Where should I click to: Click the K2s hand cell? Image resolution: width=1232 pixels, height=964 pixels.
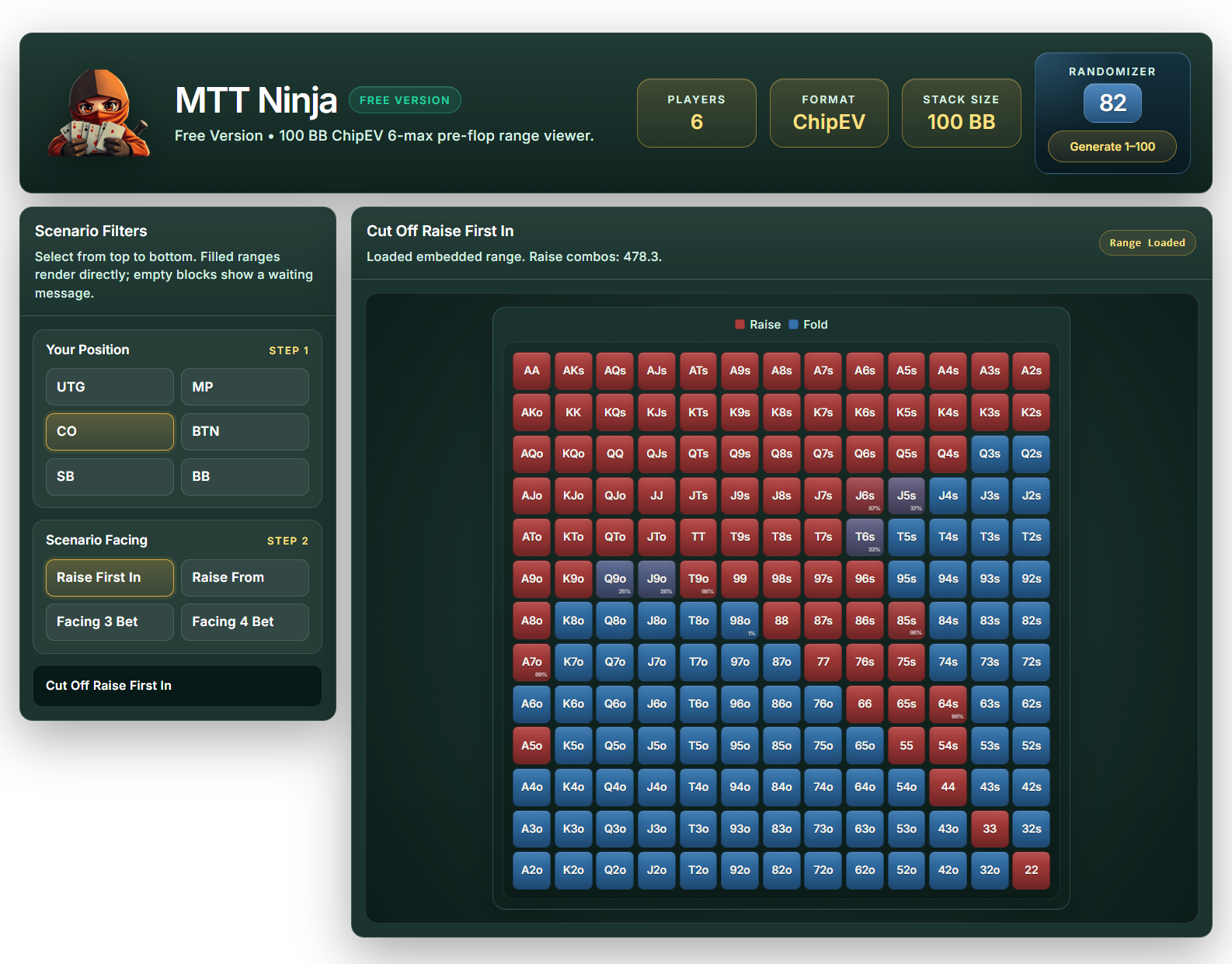[1031, 412]
